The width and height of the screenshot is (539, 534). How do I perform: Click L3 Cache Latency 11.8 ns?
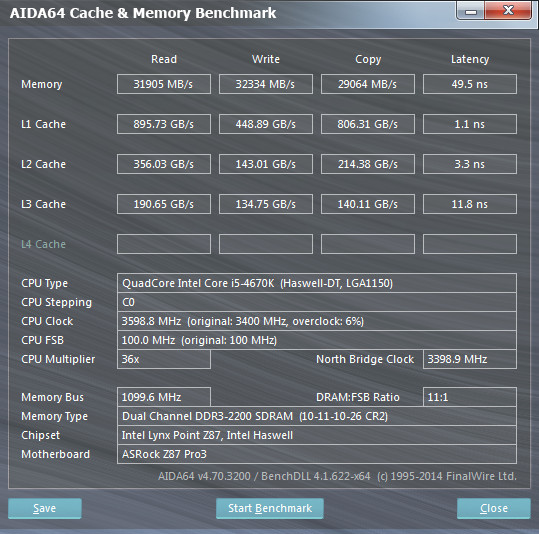point(470,204)
